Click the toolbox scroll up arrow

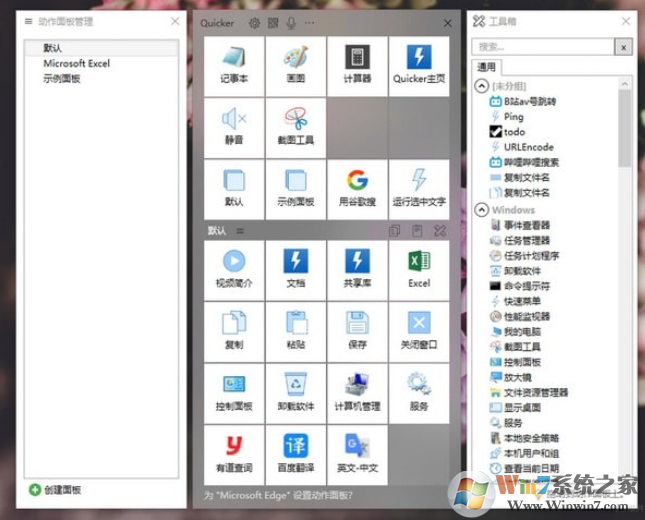click(625, 84)
